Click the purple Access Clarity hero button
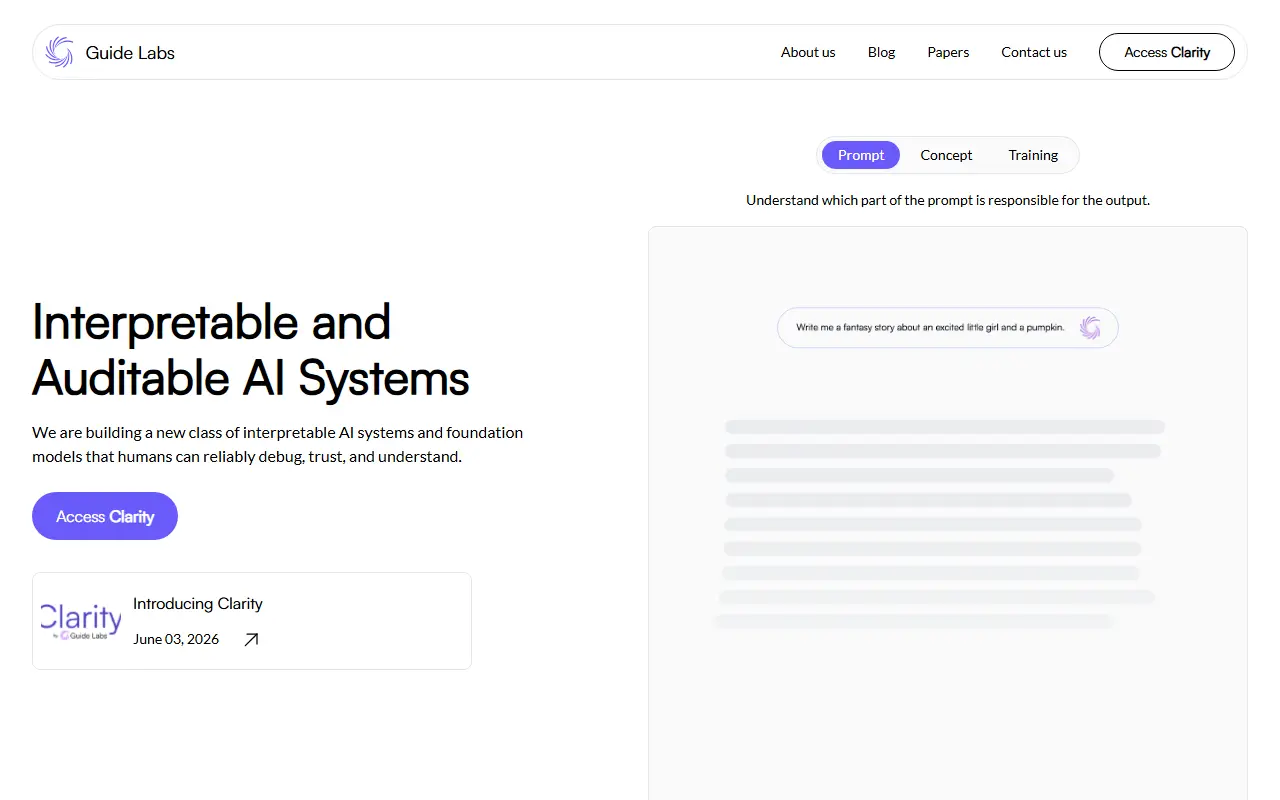 pos(105,516)
